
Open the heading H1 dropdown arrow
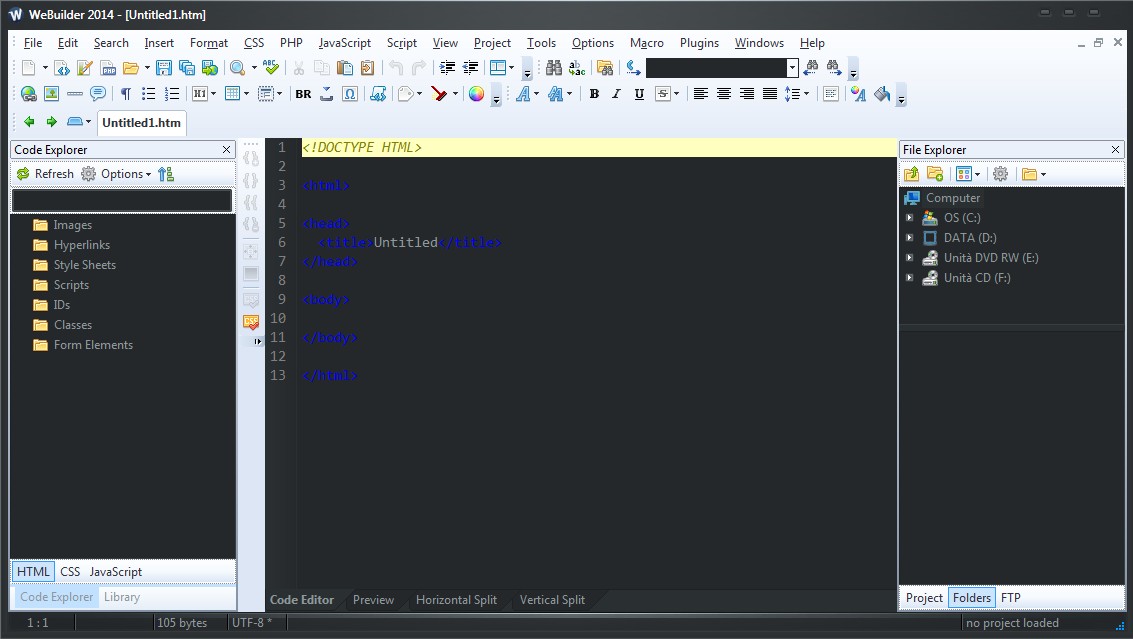coord(213,94)
